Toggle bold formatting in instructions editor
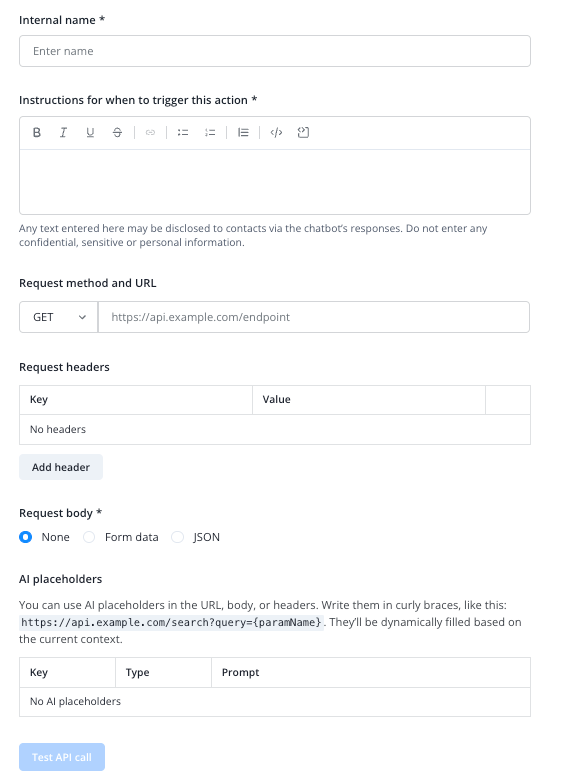 click(36, 132)
